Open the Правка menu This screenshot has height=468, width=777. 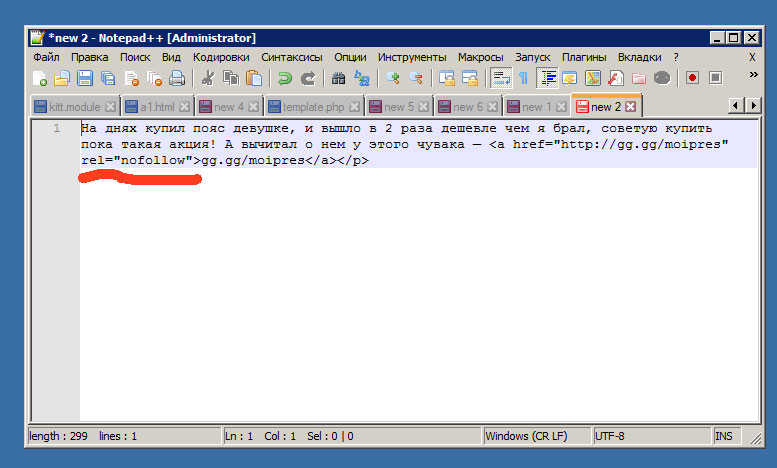(89, 57)
